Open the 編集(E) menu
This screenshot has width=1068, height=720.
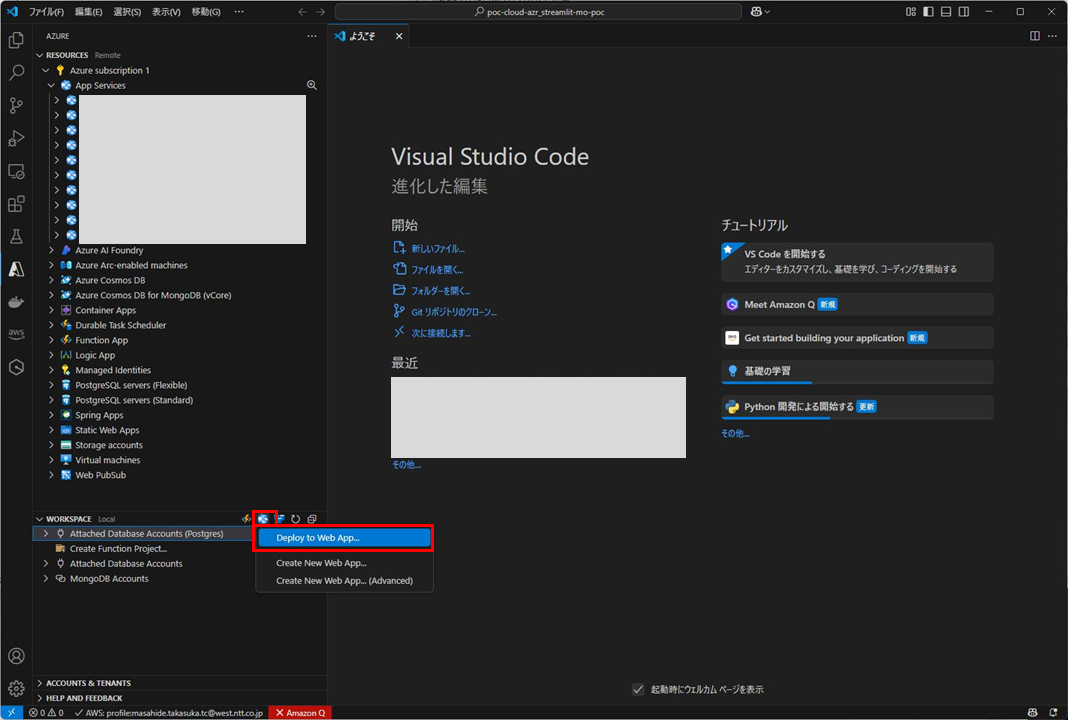point(88,12)
